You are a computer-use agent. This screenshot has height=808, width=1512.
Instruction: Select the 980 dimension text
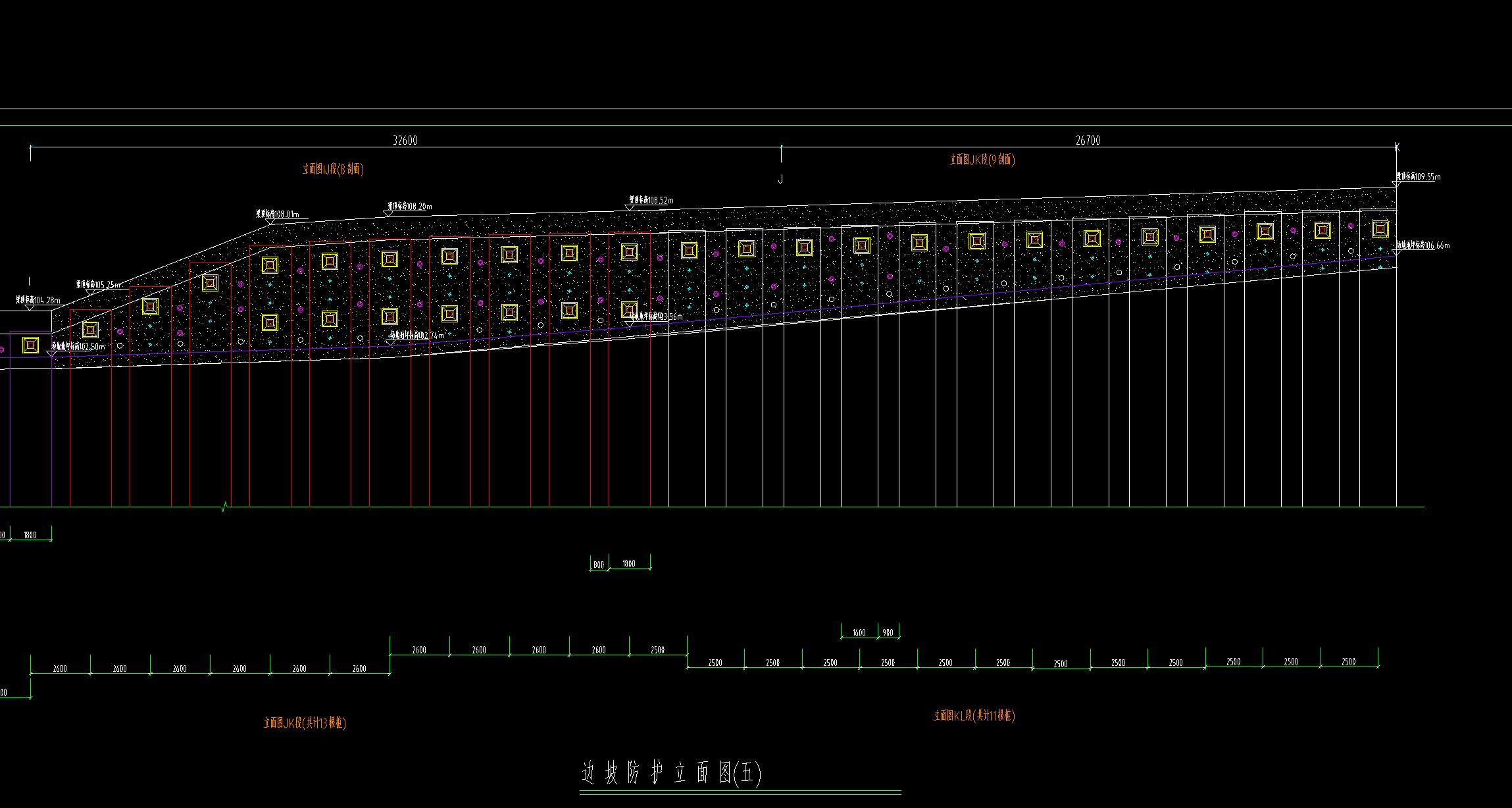pyautogui.click(x=888, y=633)
